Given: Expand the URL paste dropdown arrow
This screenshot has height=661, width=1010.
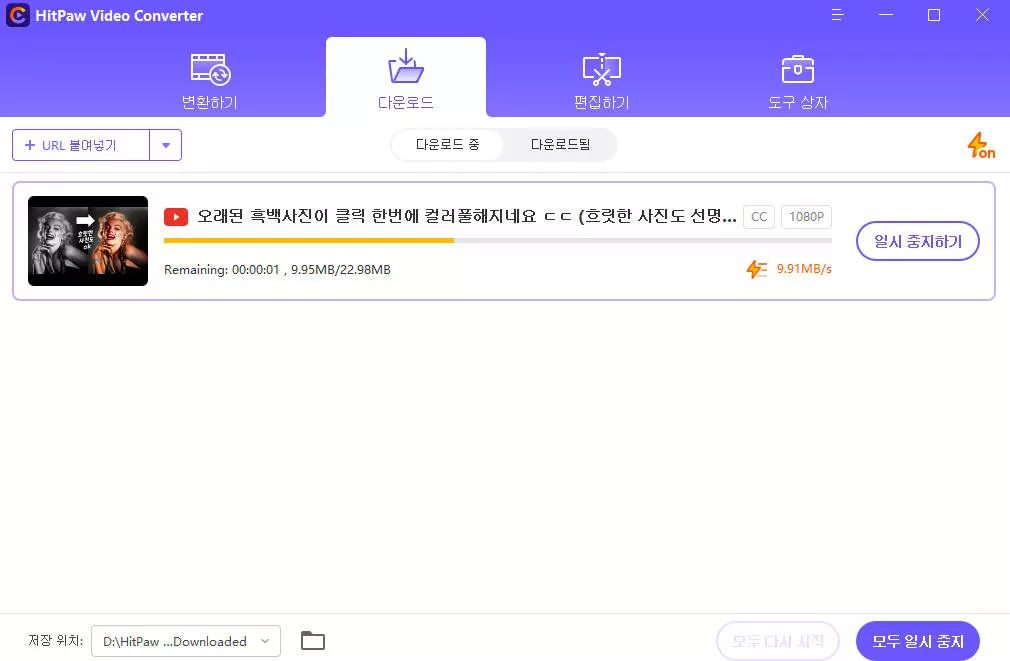Looking at the screenshot, I should [x=165, y=145].
